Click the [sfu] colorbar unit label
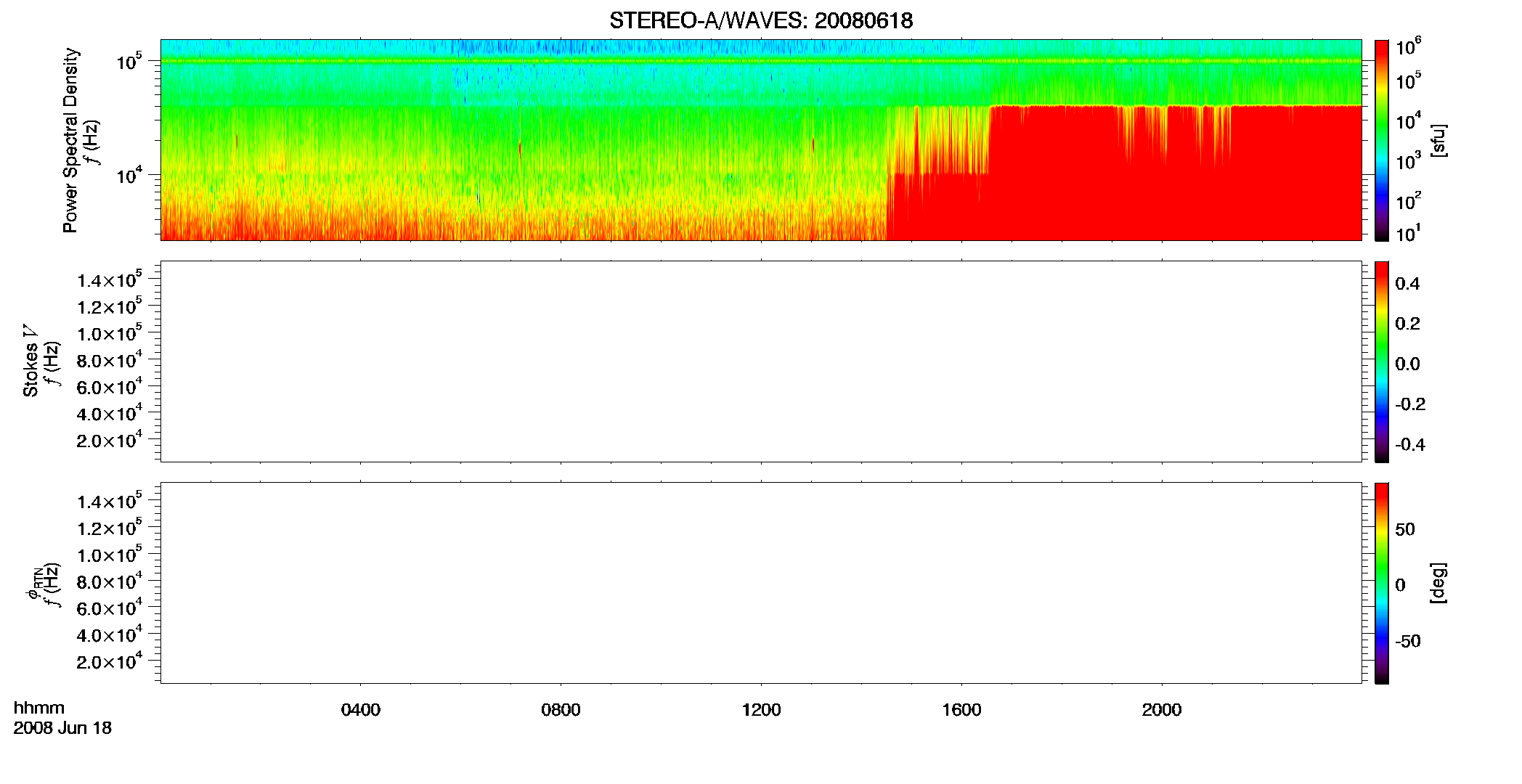The height and width of the screenshot is (784, 1522). click(1438, 140)
